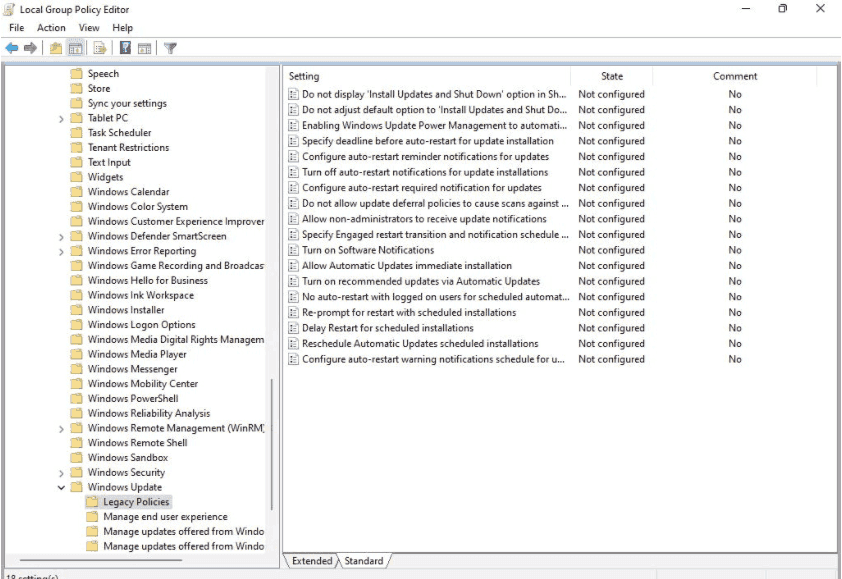The image size is (842, 579).
Task: Select Windows Hello for Business in tree
Action: (148, 280)
